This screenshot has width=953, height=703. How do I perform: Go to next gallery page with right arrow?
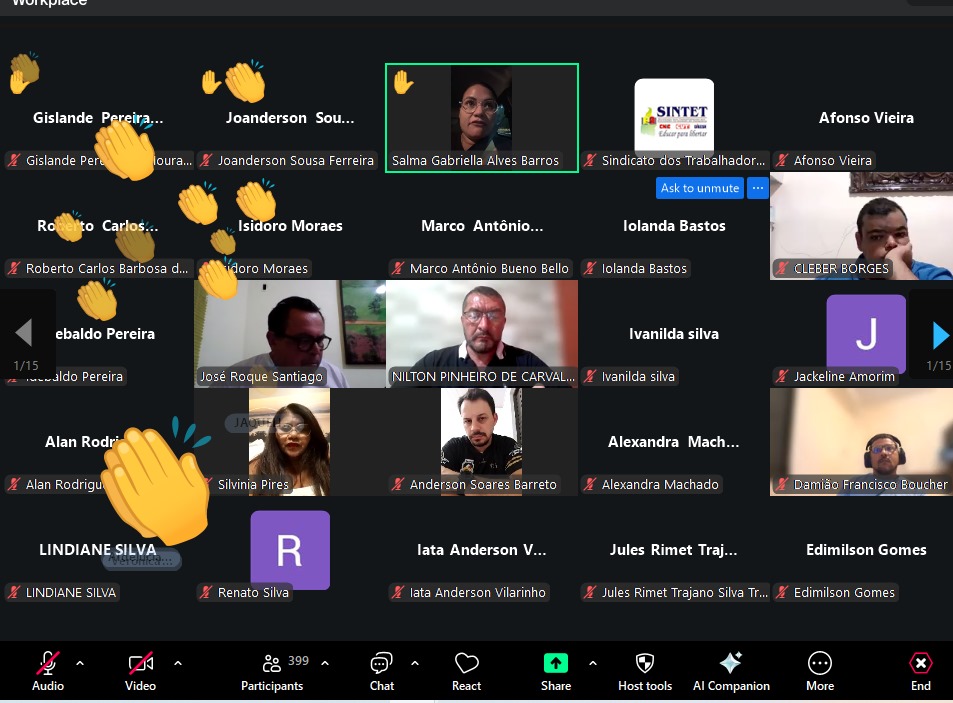coord(938,334)
